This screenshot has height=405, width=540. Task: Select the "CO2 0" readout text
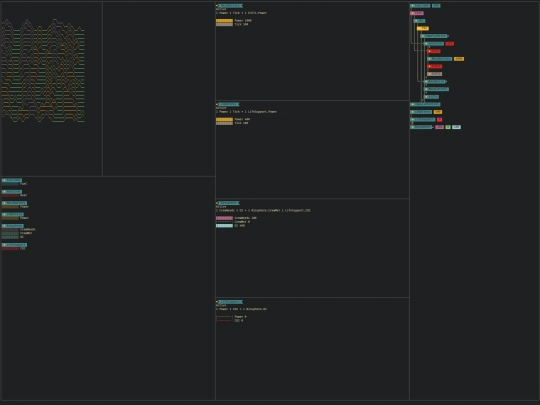coord(239,320)
